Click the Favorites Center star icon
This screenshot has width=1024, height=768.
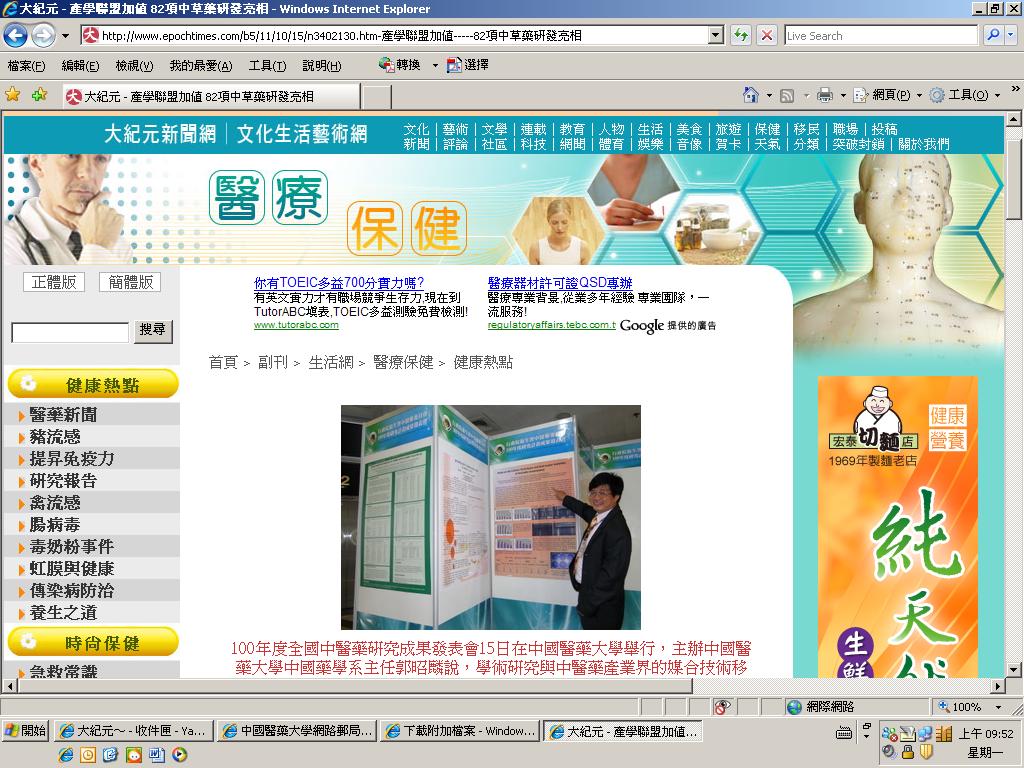13,95
